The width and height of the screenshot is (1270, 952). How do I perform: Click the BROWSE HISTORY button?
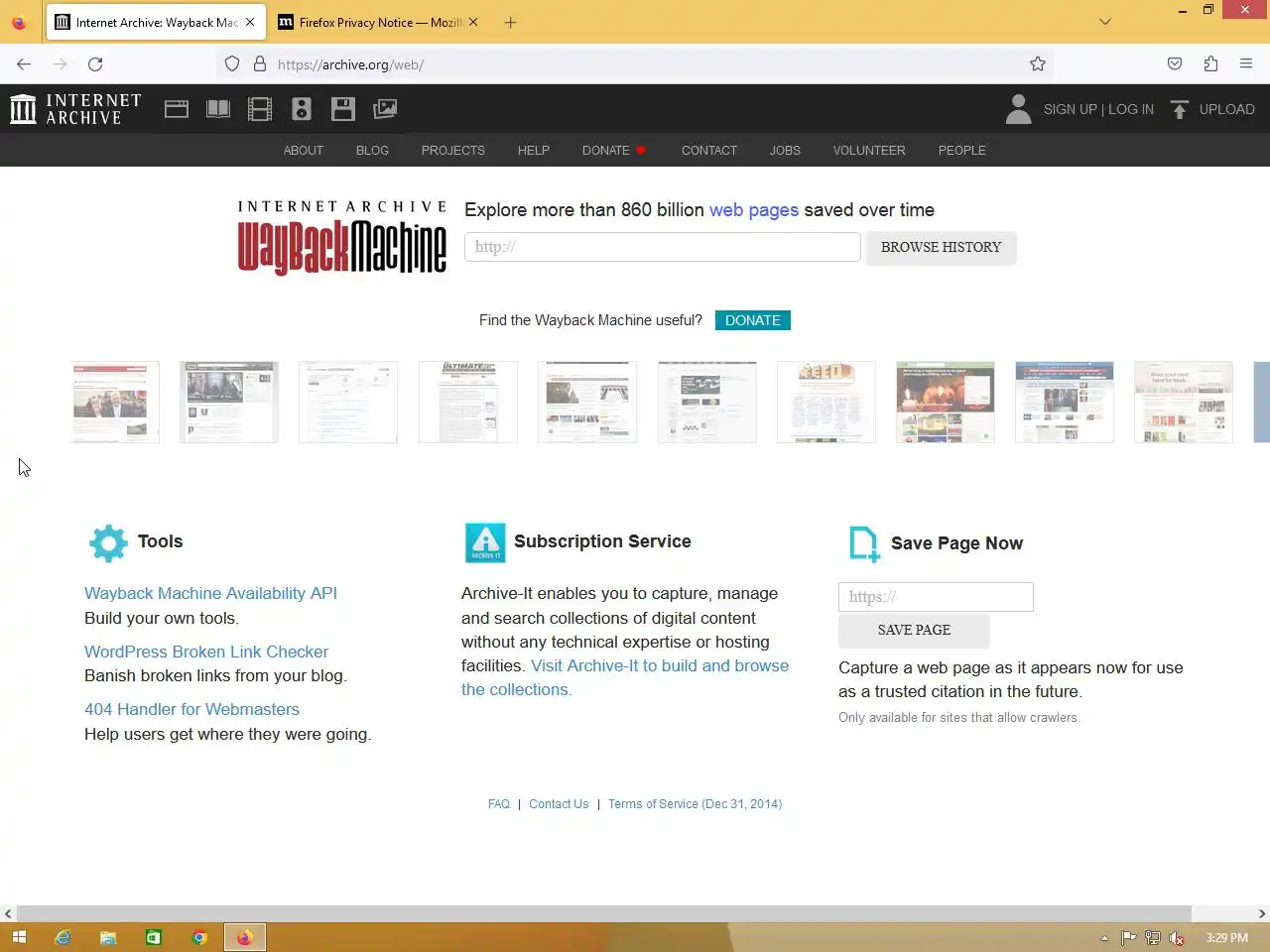click(x=941, y=248)
